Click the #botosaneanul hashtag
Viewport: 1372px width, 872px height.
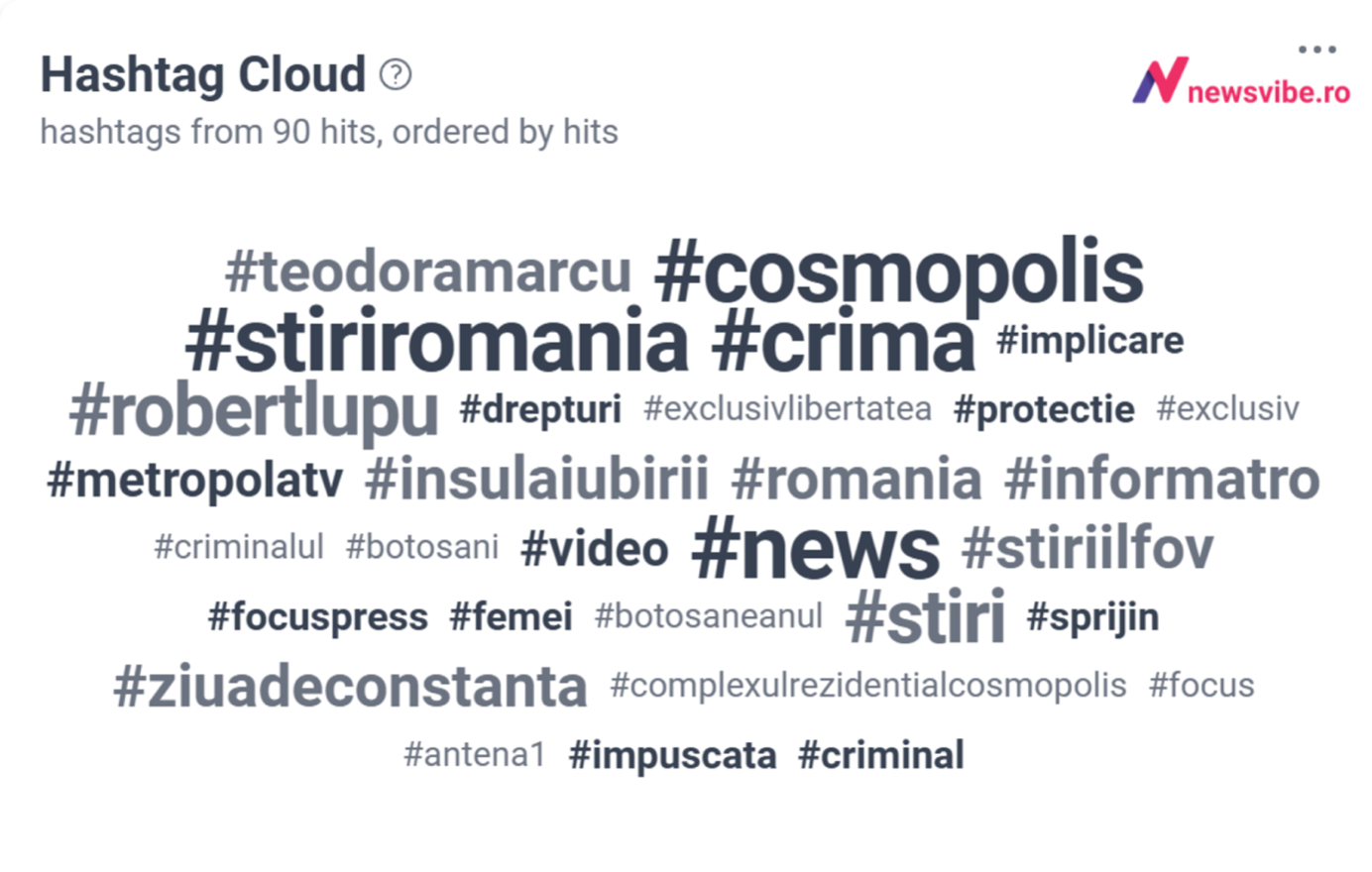coord(709,616)
